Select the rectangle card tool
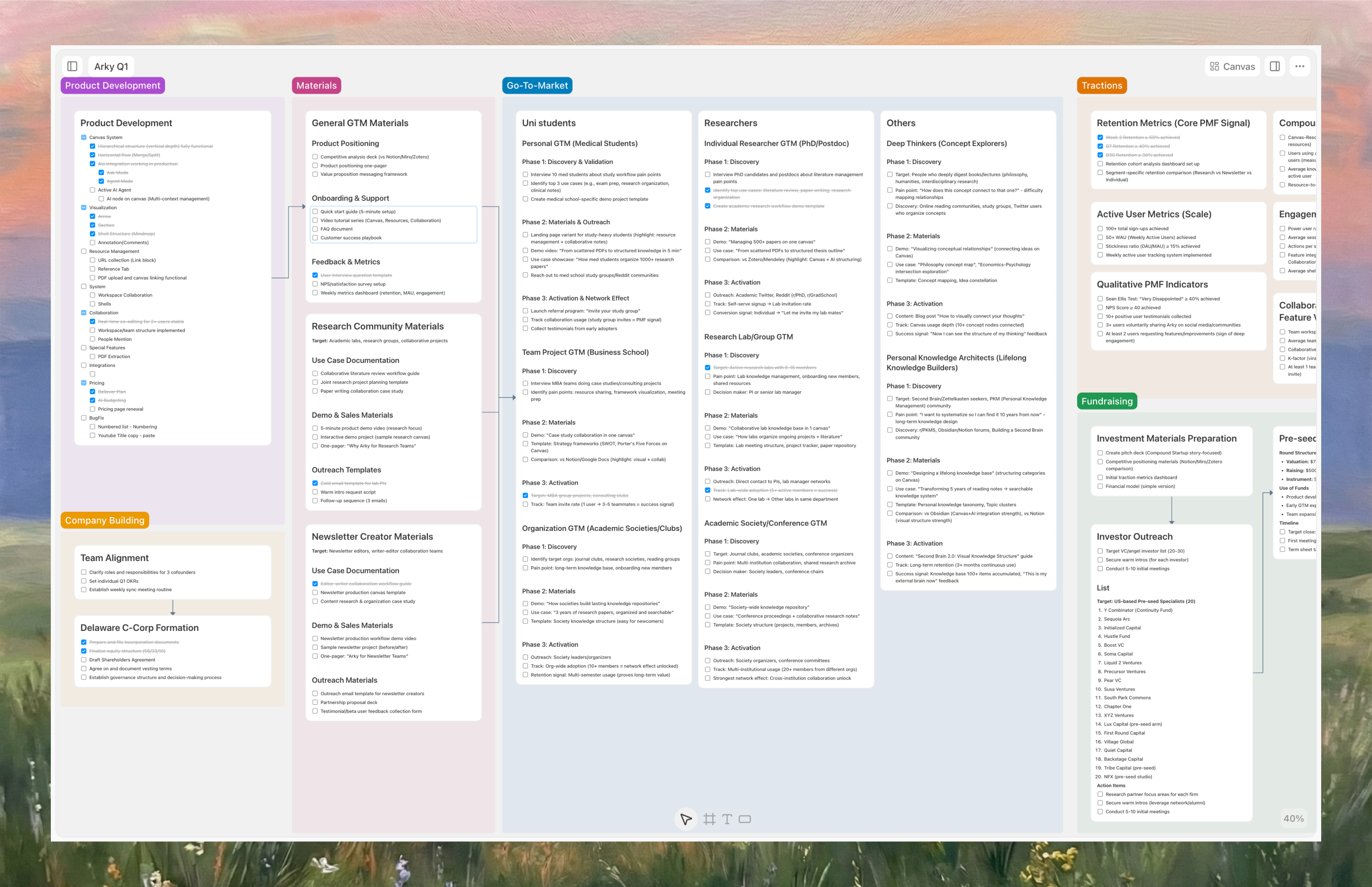The width and height of the screenshot is (1372, 887). pos(745,819)
